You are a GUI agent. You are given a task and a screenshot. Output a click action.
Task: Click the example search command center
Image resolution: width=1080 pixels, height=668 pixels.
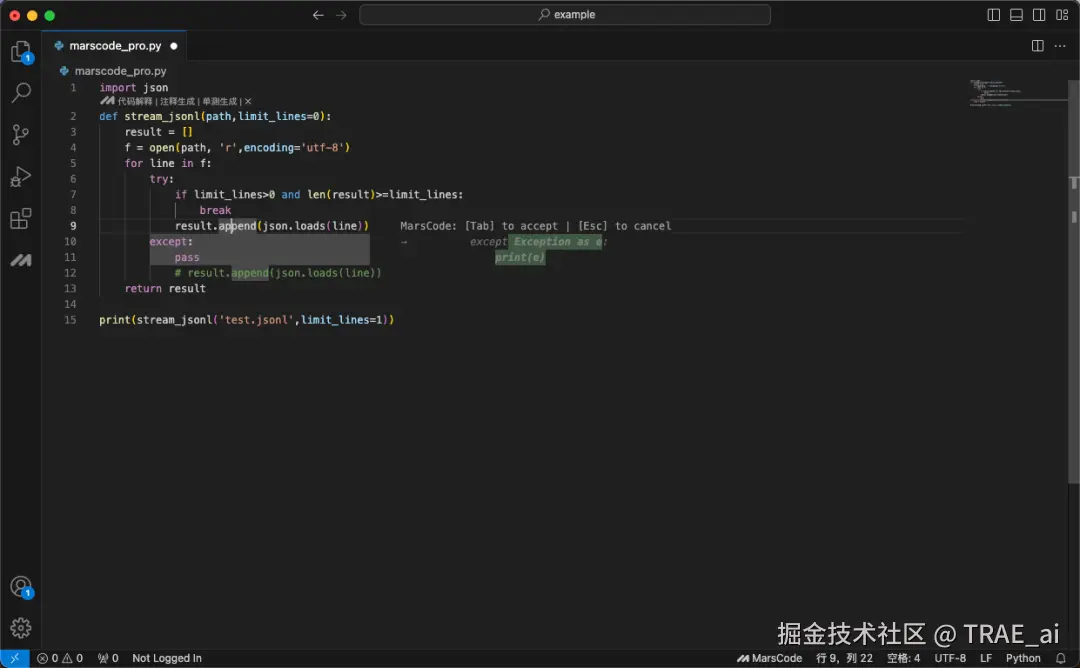pos(565,14)
